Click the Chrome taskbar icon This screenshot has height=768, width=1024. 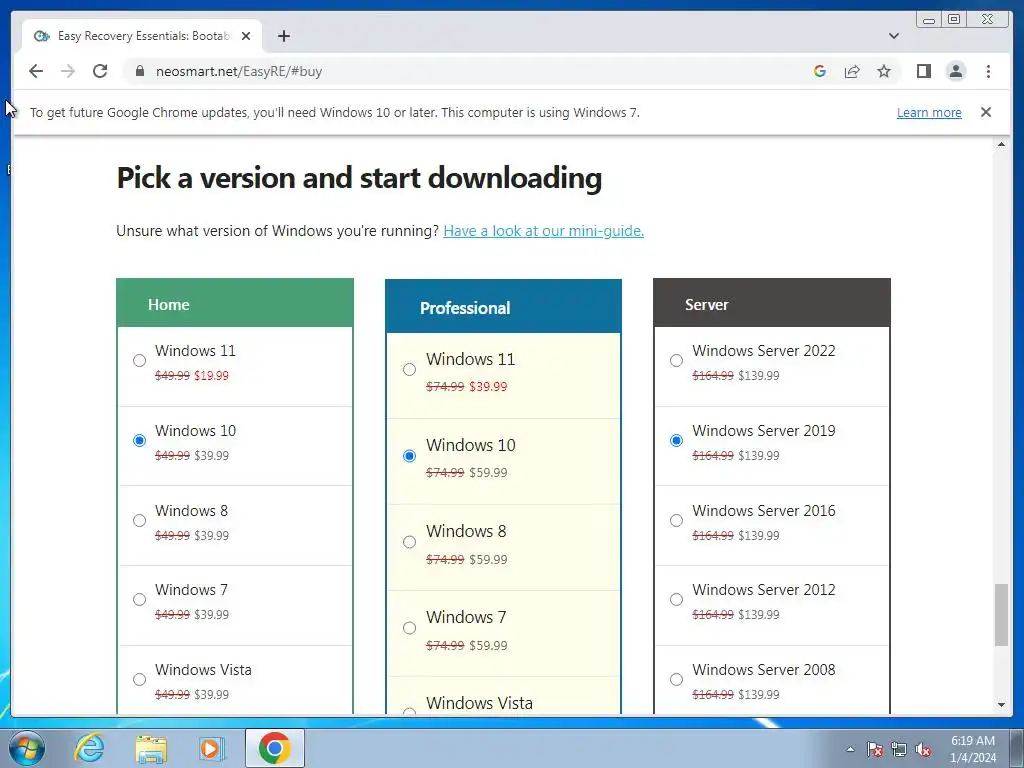pos(274,748)
